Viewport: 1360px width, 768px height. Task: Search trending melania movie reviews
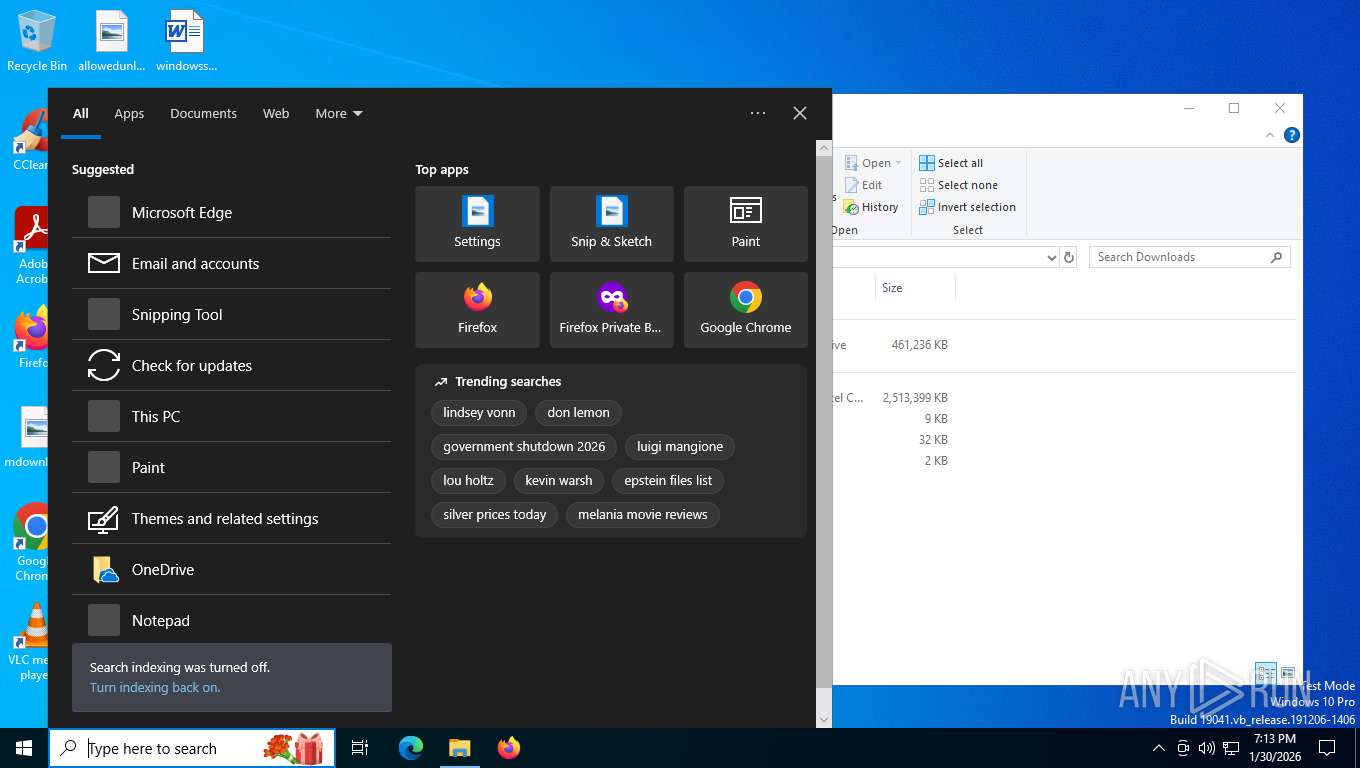pos(643,514)
